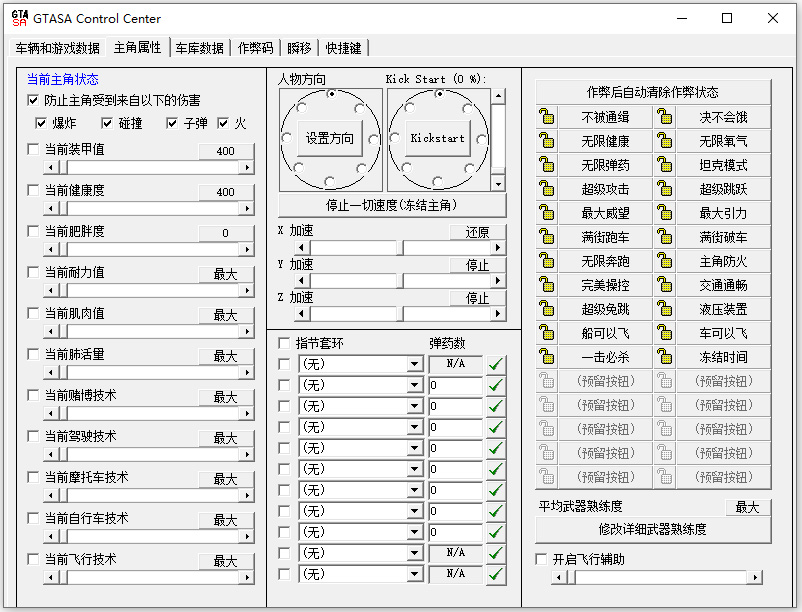Toggle the lock icon next to 无限氧气

[665, 141]
